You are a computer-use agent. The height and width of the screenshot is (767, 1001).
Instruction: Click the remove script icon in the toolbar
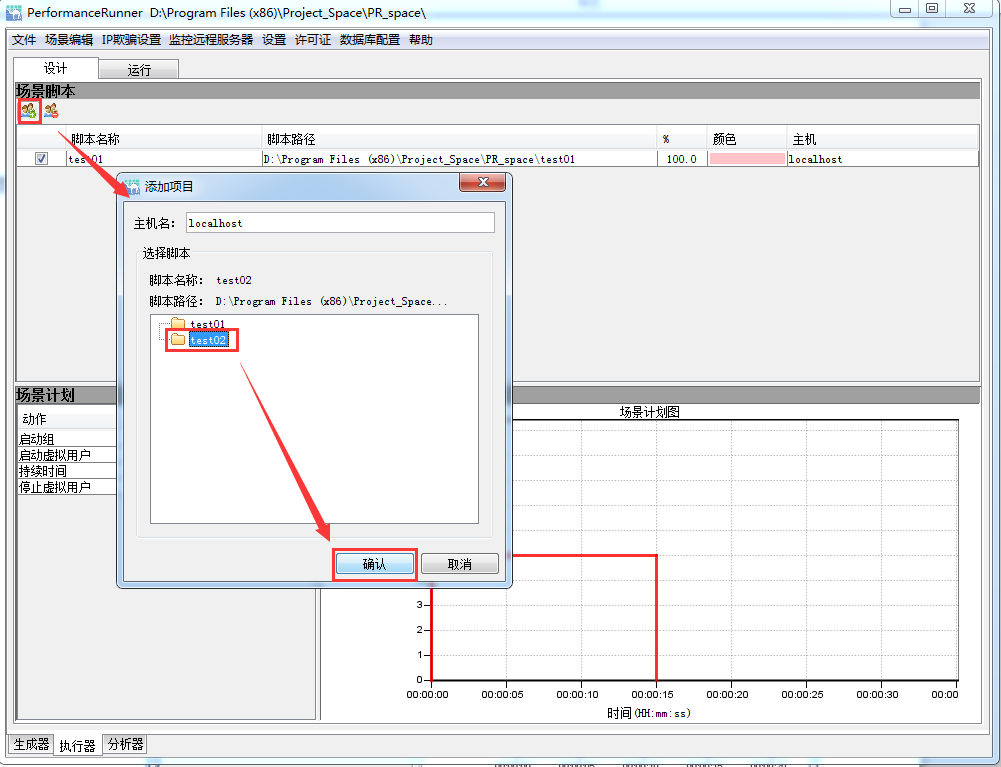coord(51,111)
